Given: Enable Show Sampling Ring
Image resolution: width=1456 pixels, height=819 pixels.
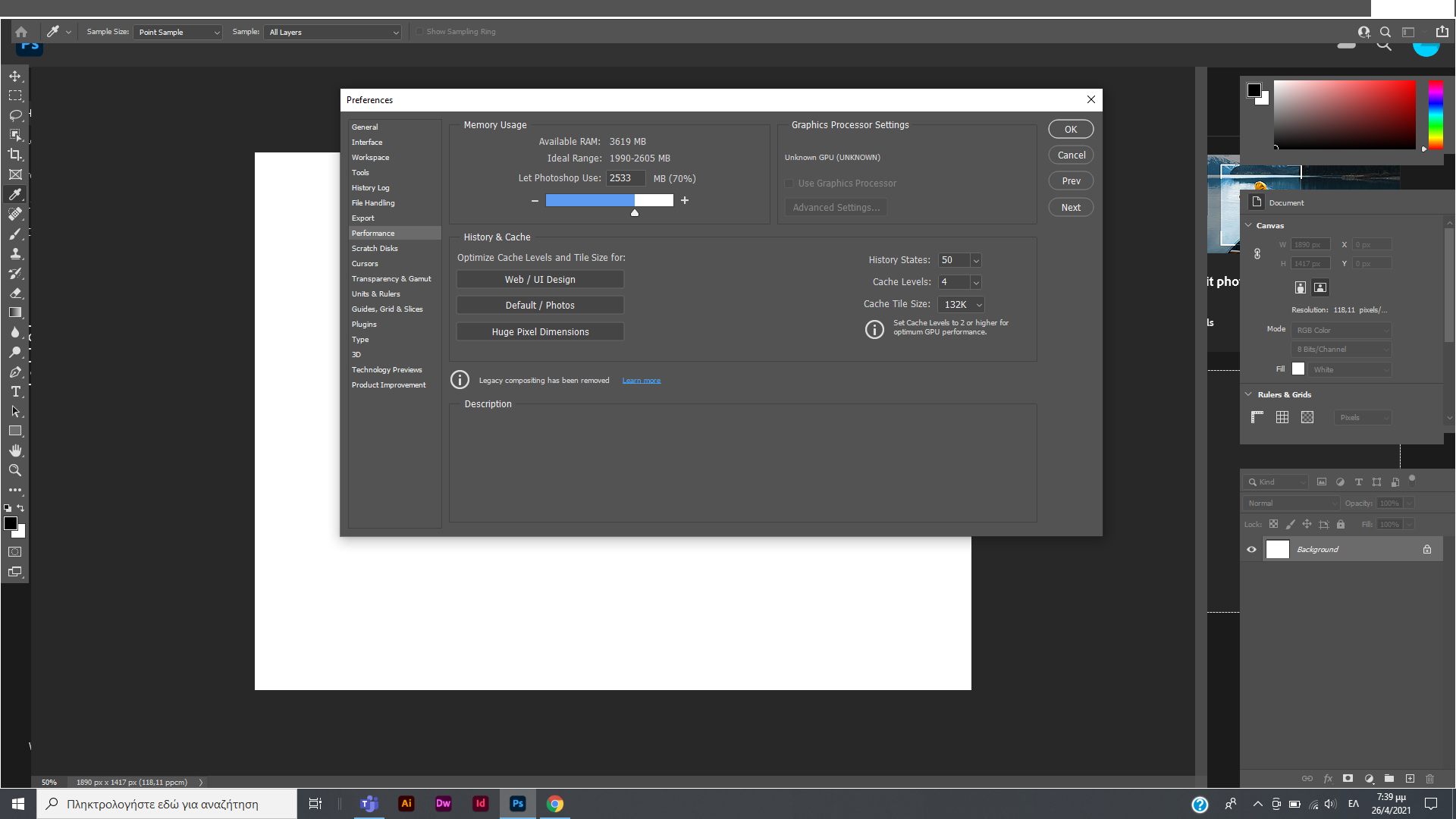Looking at the screenshot, I should (x=419, y=32).
